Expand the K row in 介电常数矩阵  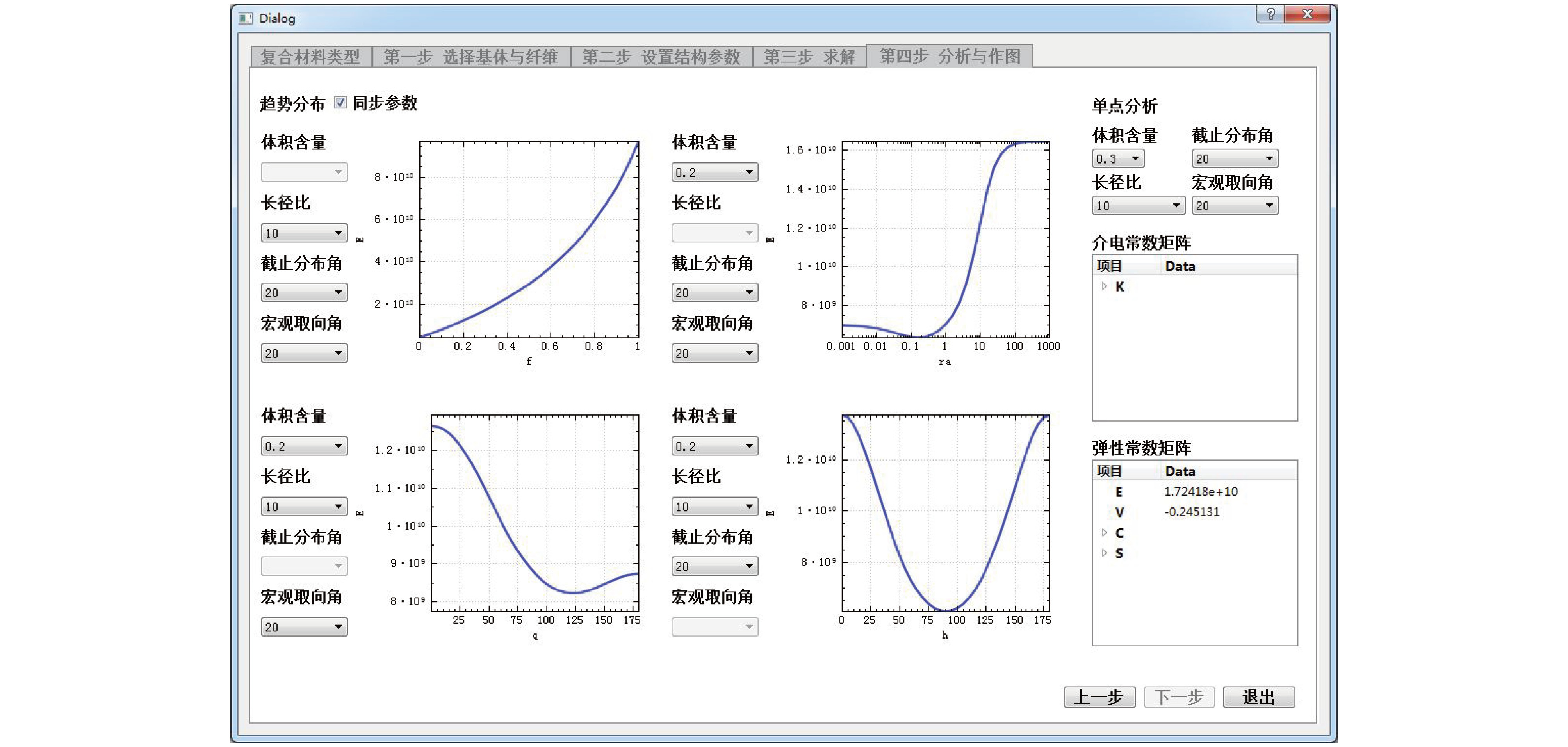(x=1104, y=286)
